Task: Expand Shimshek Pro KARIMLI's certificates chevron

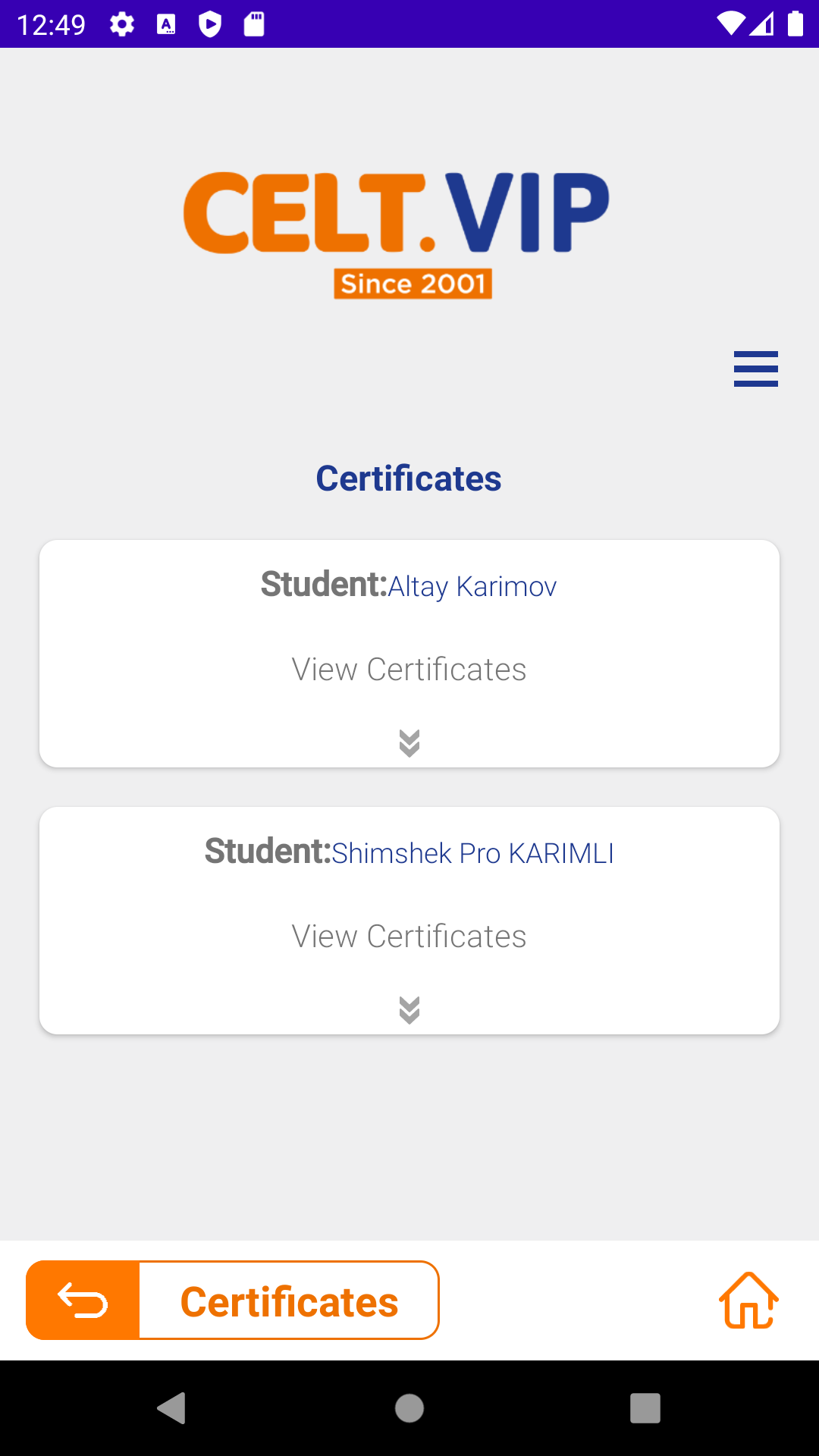Action: 409,1010
